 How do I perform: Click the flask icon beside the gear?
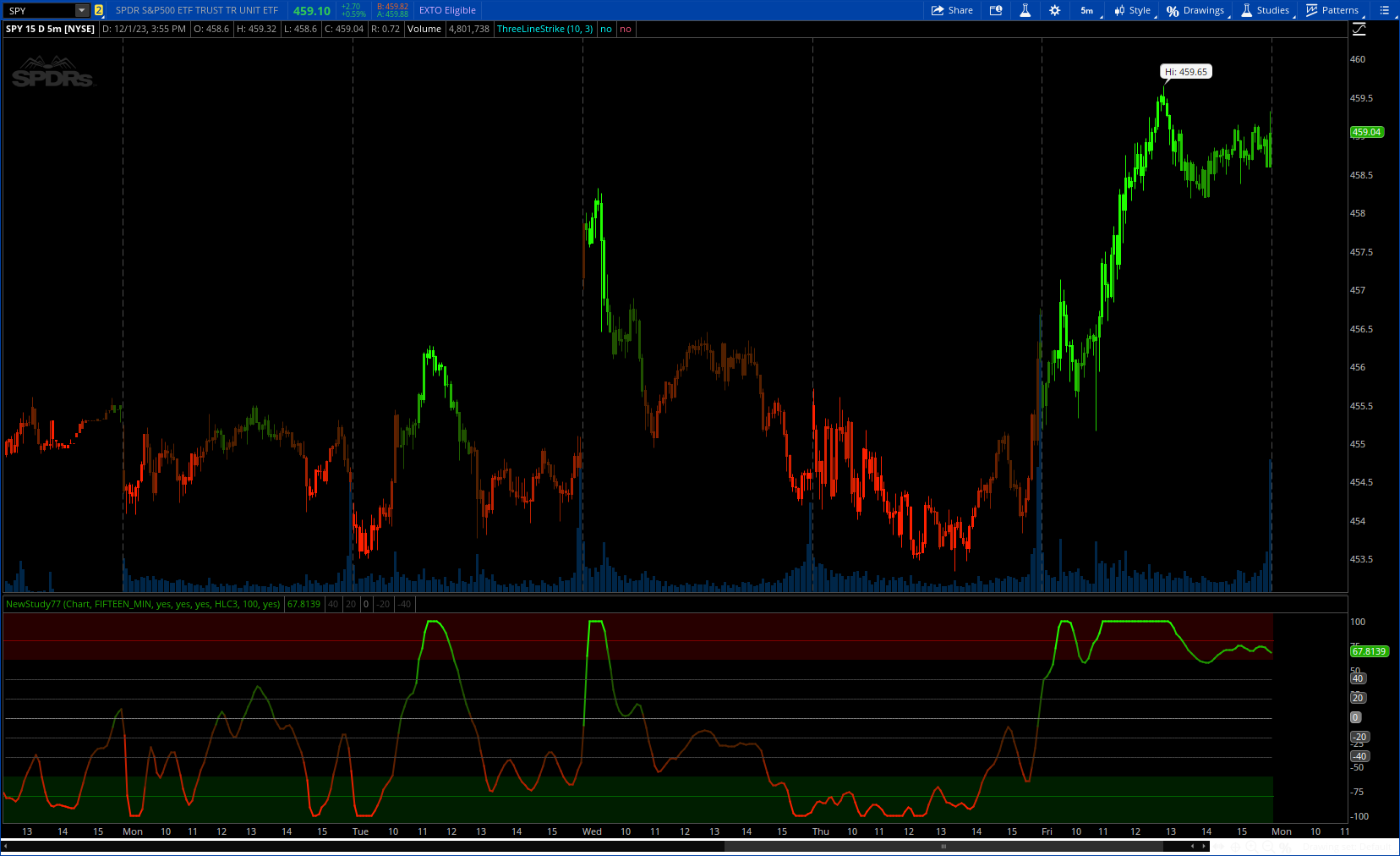[1025, 10]
